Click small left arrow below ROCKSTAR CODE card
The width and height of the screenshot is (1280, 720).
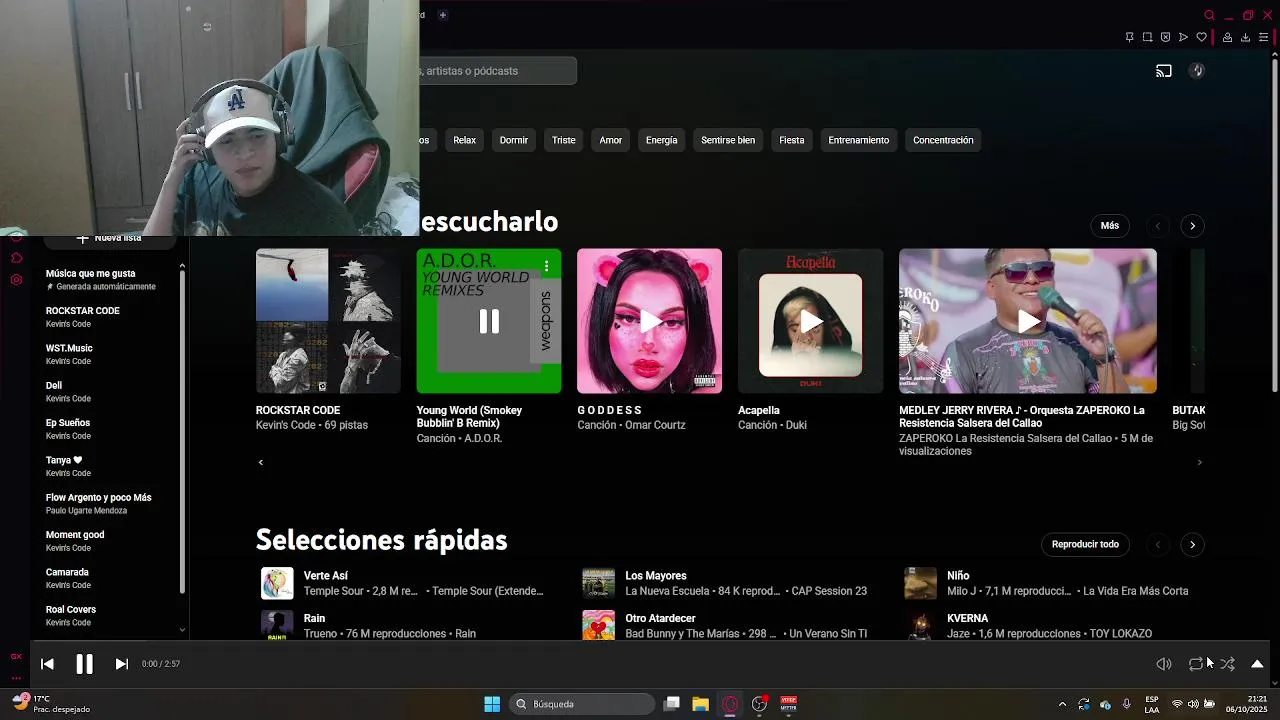click(x=261, y=462)
